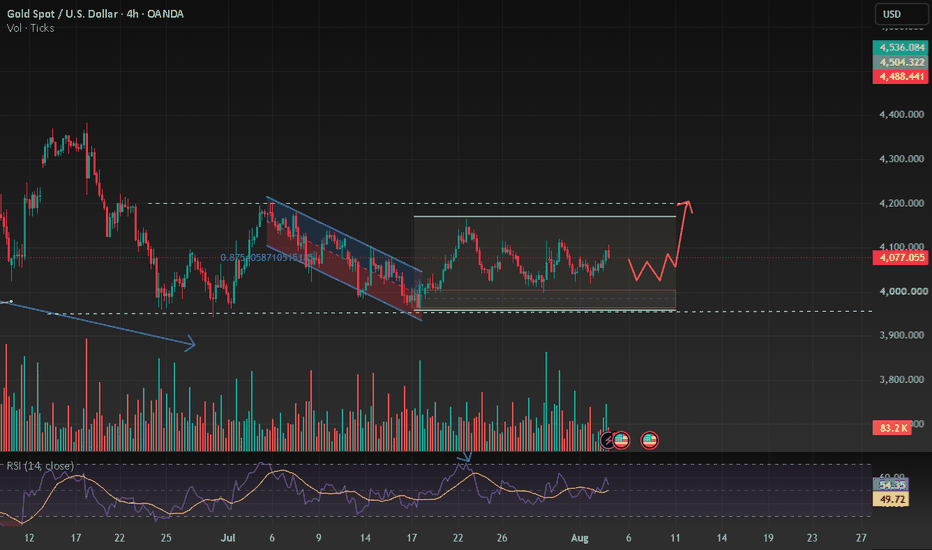Click the 23 date on time axis
Screen dimensions: 932x550
tap(812, 538)
